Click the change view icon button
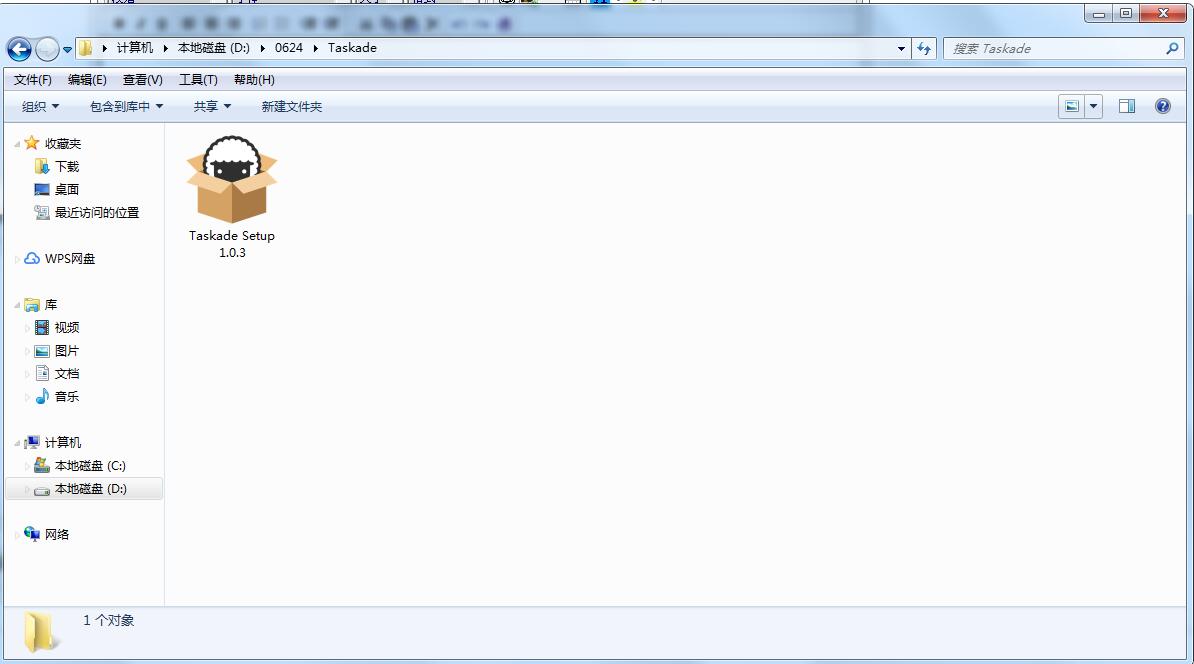This screenshot has width=1194, height=664. [1071, 107]
